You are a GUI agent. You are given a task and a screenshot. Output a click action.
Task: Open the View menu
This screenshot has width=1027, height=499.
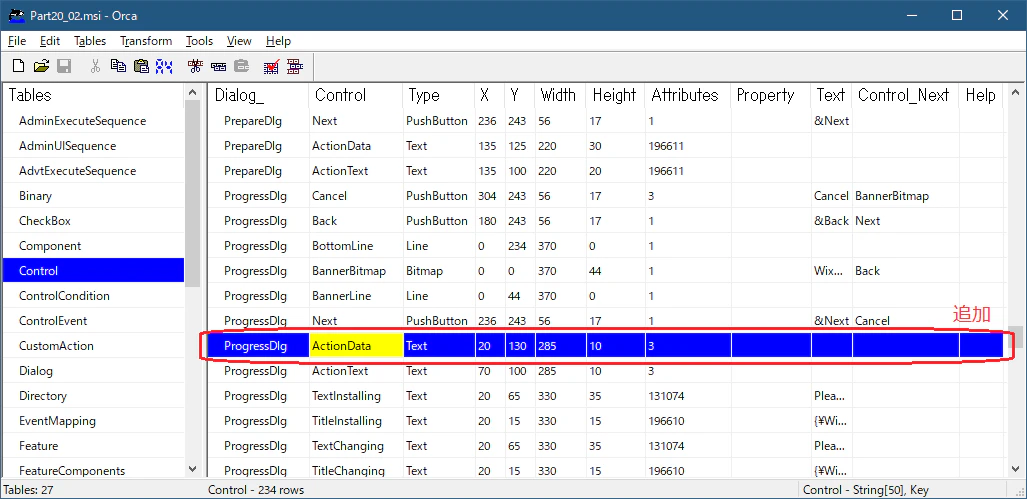pyautogui.click(x=239, y=41)
